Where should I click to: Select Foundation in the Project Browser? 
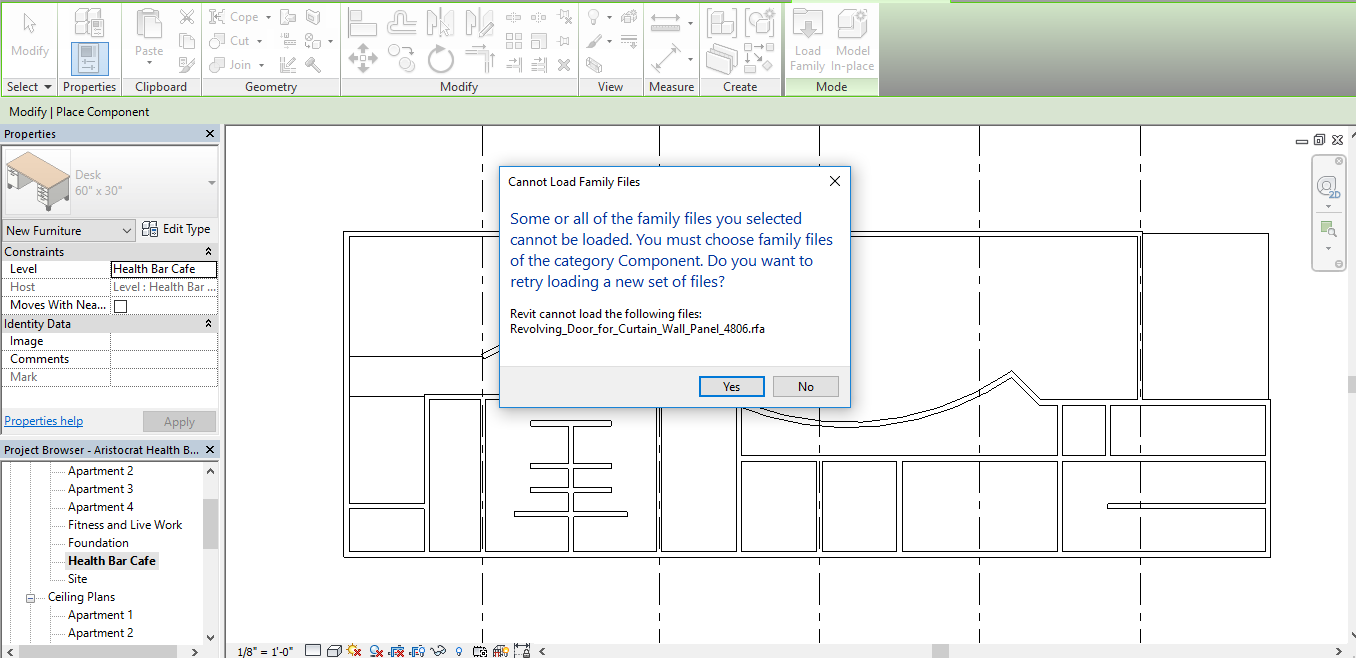97,542
